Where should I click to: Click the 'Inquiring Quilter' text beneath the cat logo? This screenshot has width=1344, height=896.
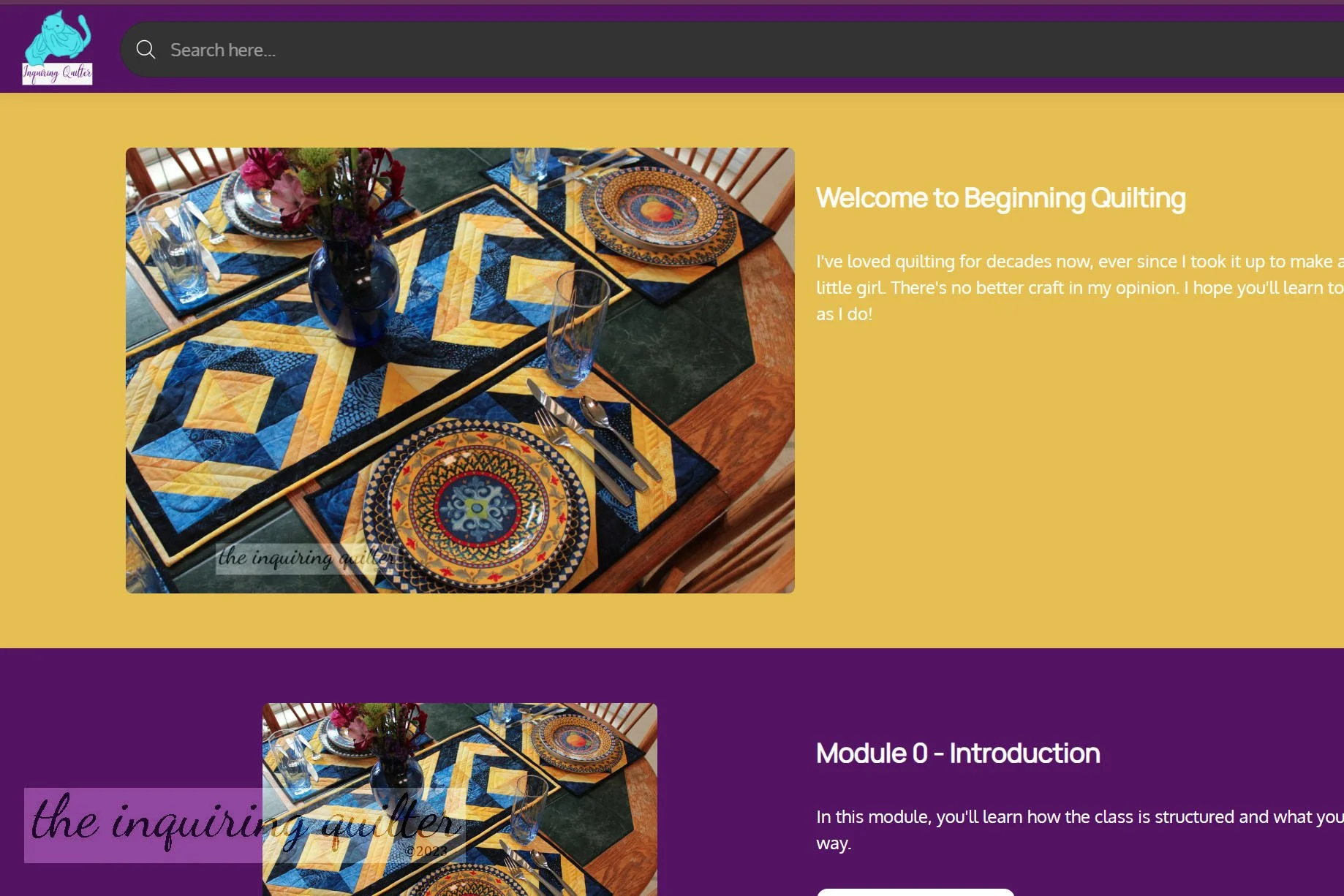click(x=57, y=73)
